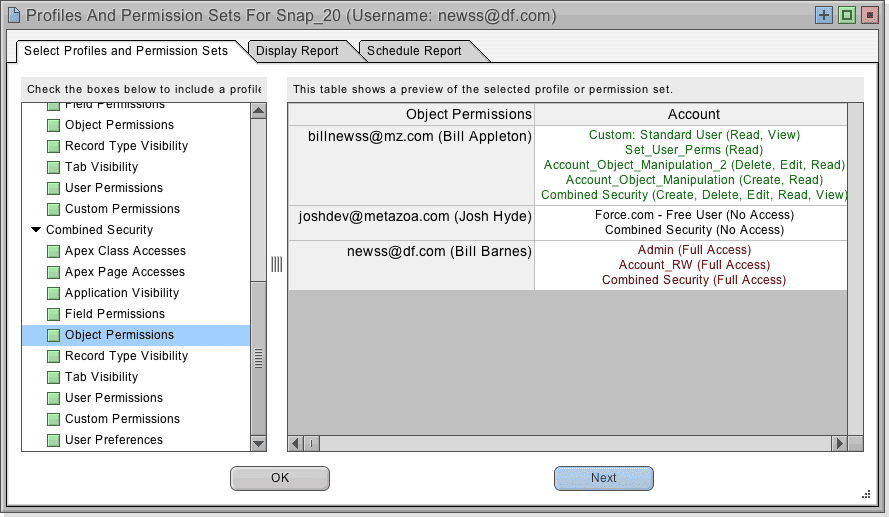889x517 pixels.
Task: Toggle Field Permissions checkbox under Combined Security
Action: [53, 314]
